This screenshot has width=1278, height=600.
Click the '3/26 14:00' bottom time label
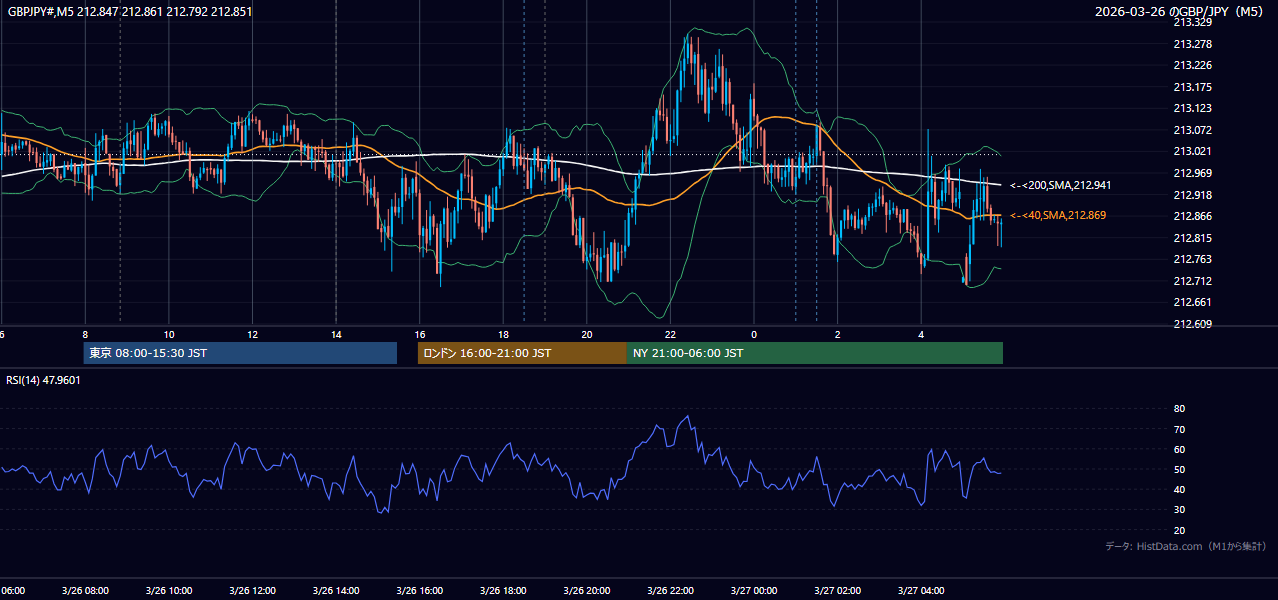336,591
